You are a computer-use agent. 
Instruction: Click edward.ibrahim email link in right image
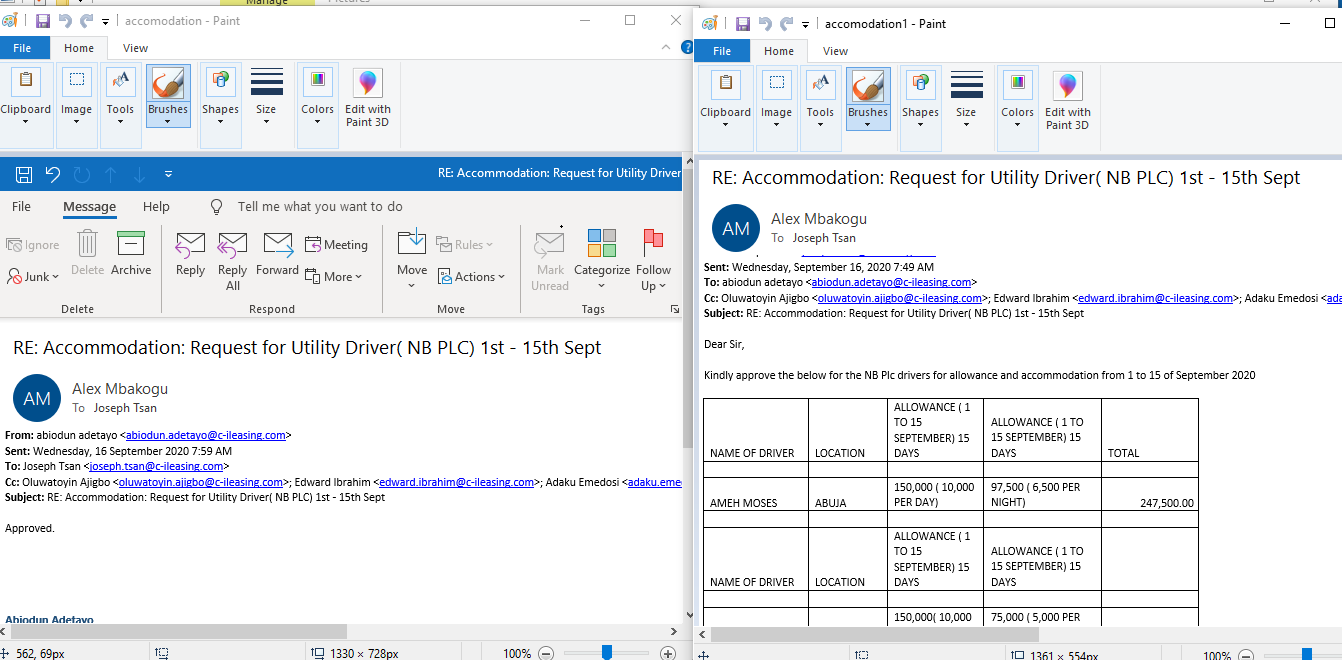point(1156,298)
